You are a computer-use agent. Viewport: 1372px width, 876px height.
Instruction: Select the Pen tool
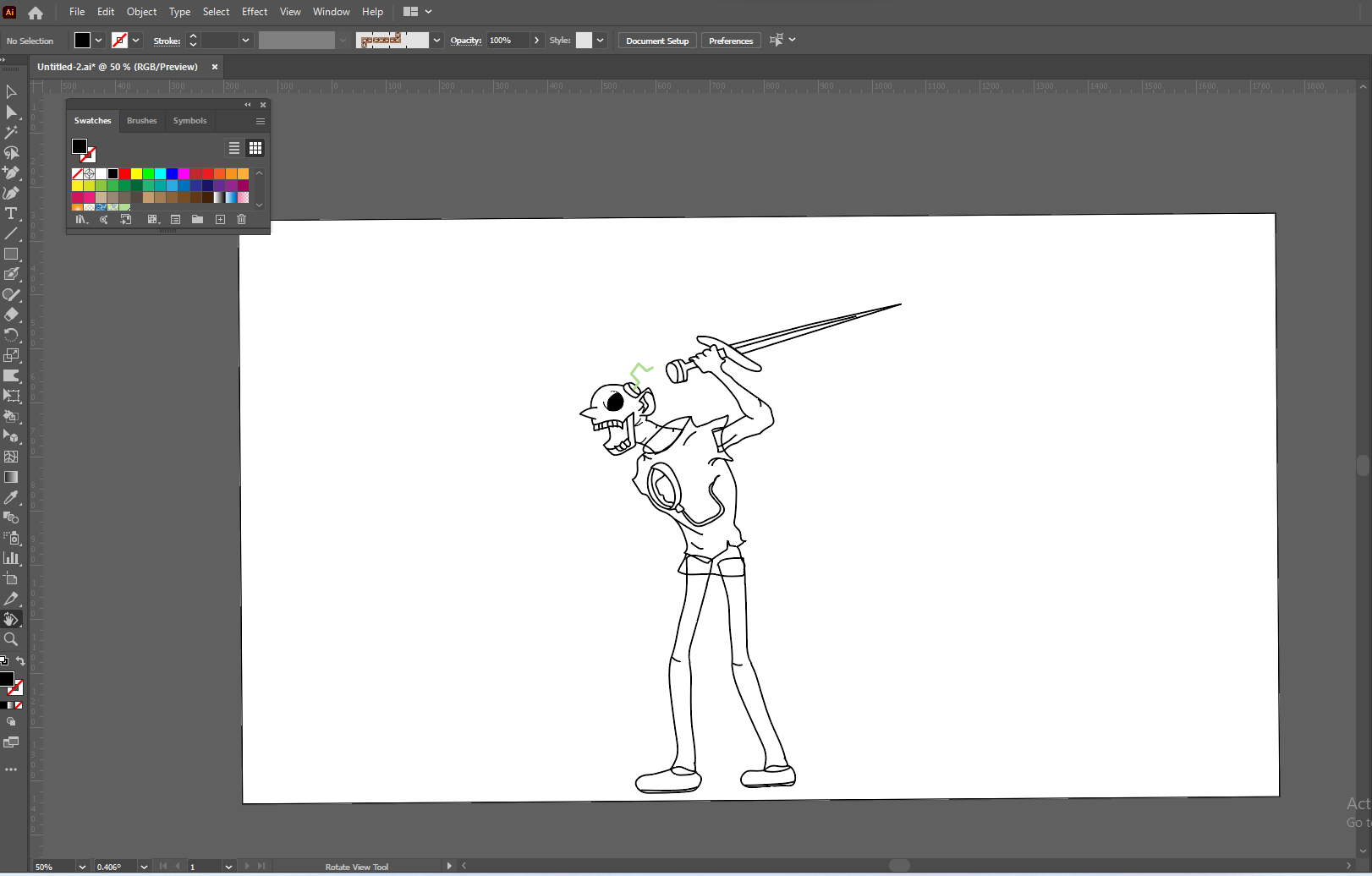click(11, 172)
